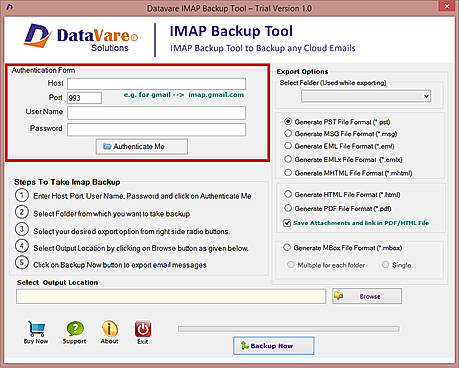The image size is (459, 368).
Task: Click the step 3 export option instruction
Action: click(x=131, y=231)
